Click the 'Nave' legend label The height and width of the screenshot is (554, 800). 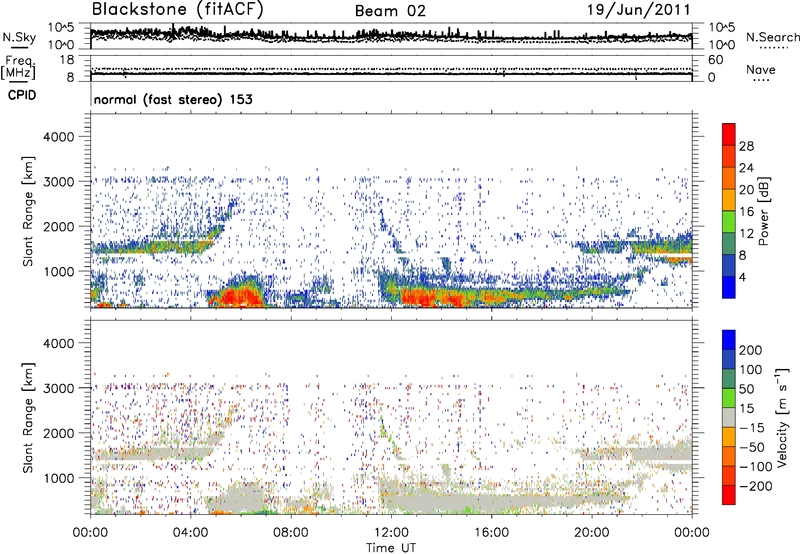point(760,69)
